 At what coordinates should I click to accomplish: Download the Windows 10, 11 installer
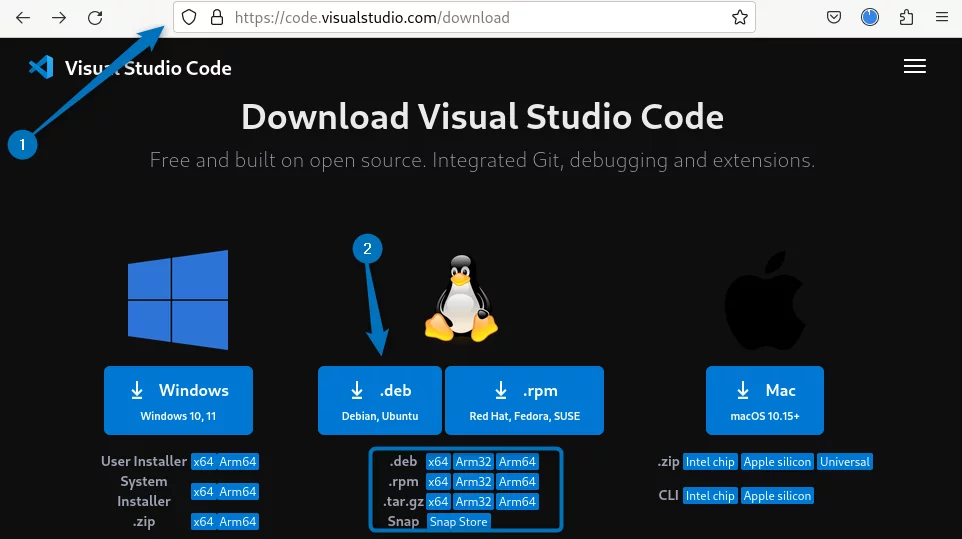point(179,400)
